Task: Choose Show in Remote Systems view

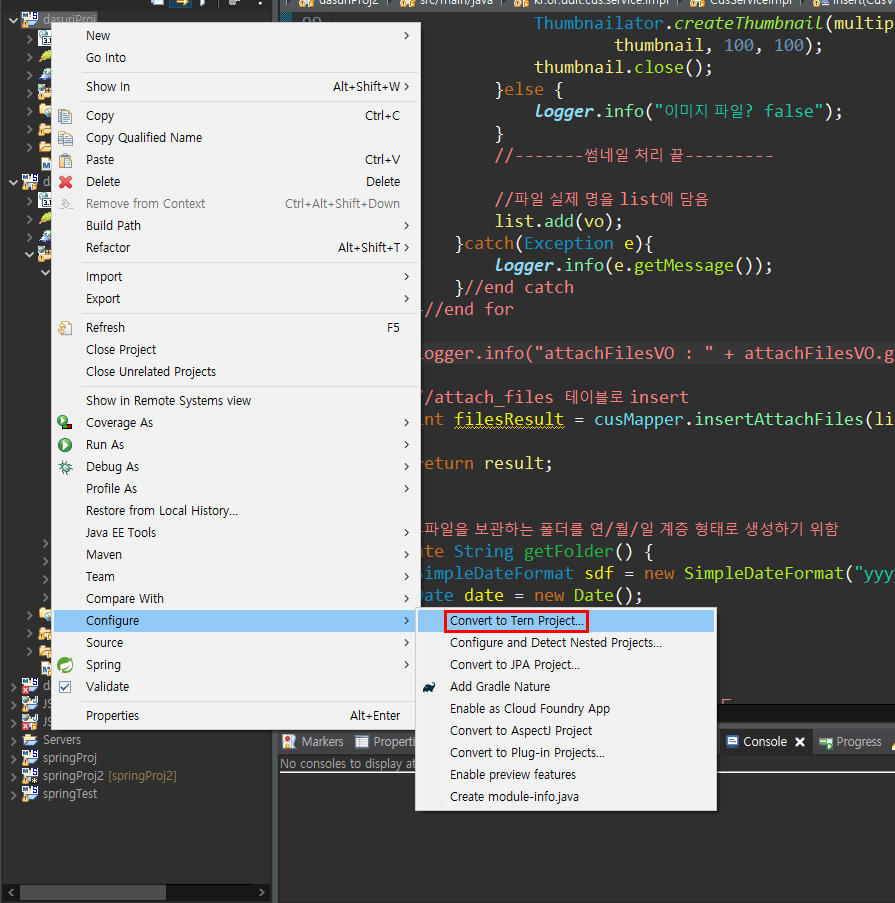Action: click(x=237, y=400)
